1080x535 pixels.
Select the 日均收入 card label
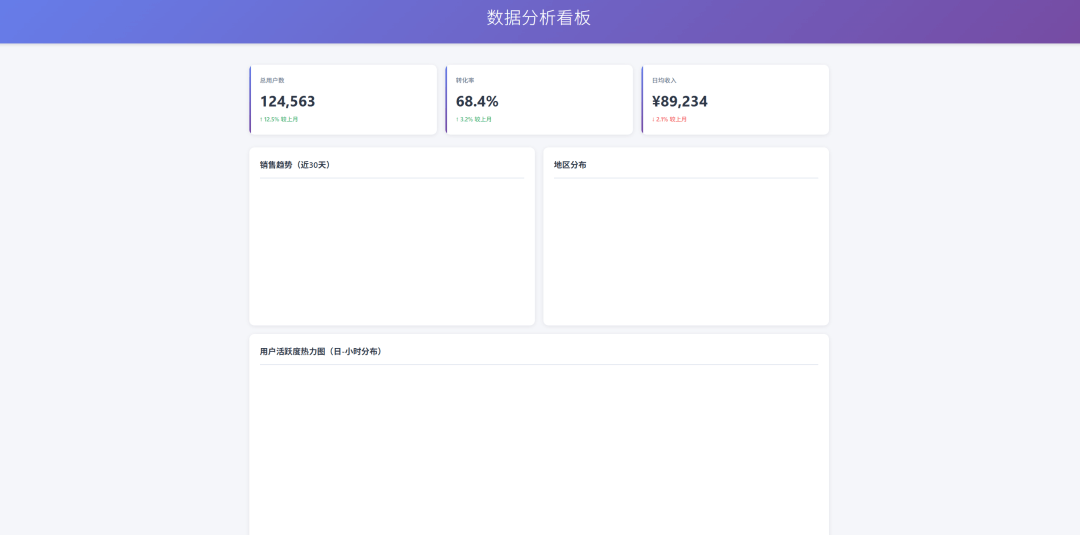(664, 80)
